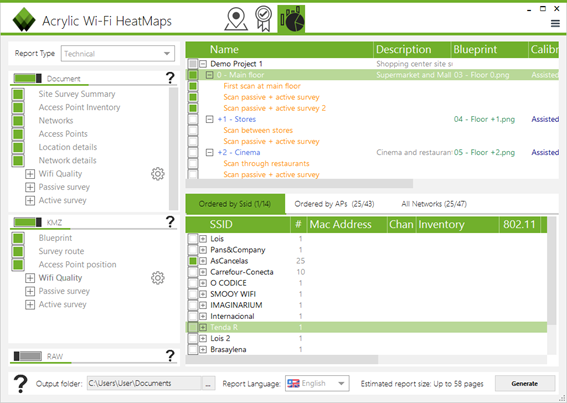Expand the Pans&Company SSID row

coord(203,250)
